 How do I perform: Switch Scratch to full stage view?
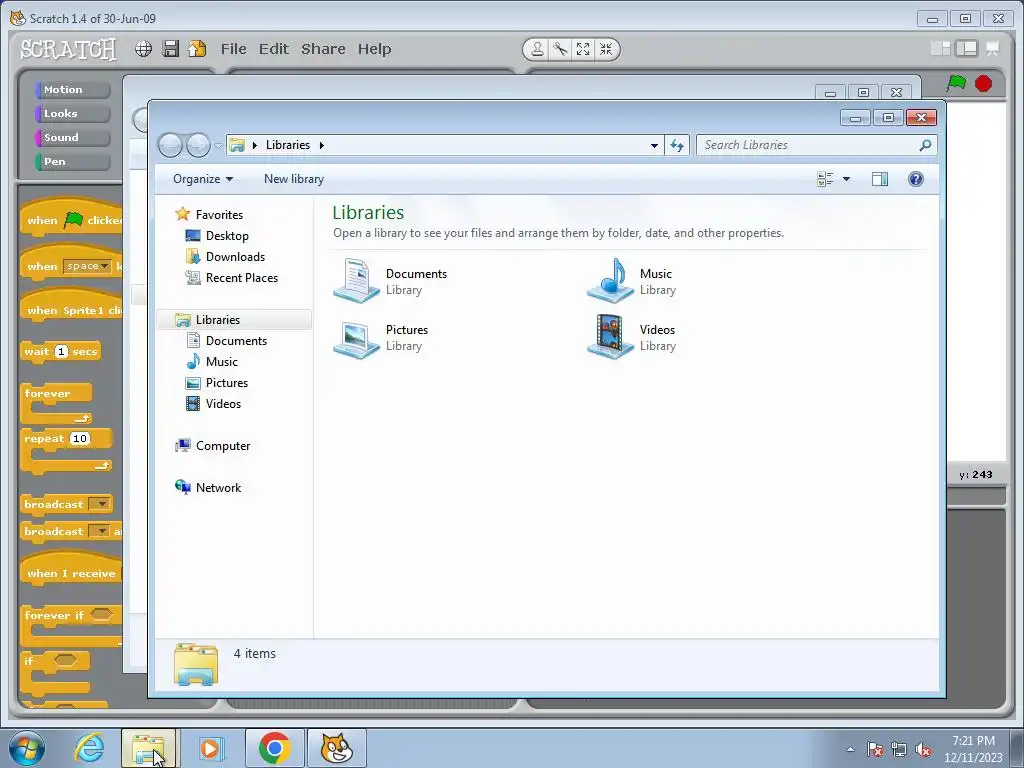[x=967, y=49]
